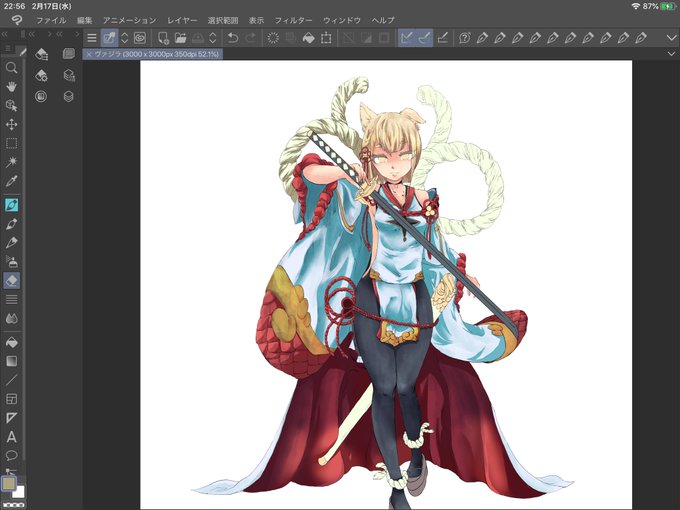The width and height of the screenshot is (680, 510).
Task: Create a new canvas file
Action: click(x=163, y=38)
